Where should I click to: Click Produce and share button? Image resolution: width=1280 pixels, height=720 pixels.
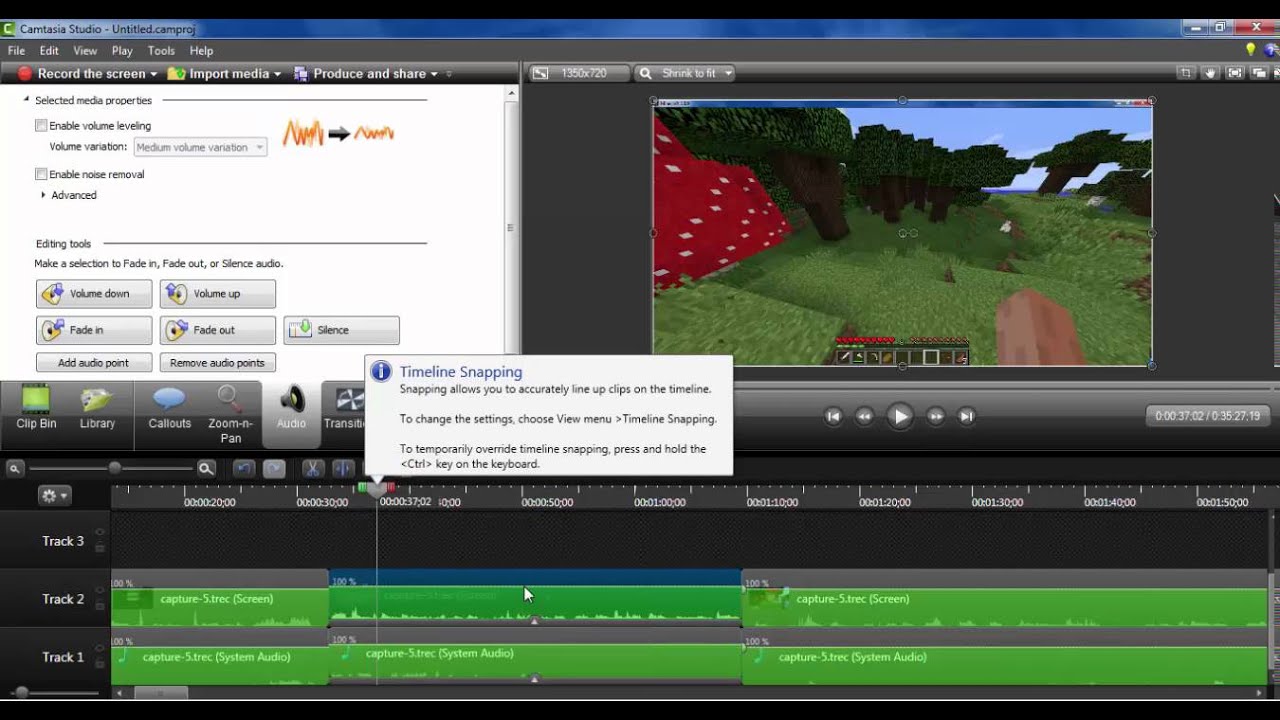(x=359, y=74)
